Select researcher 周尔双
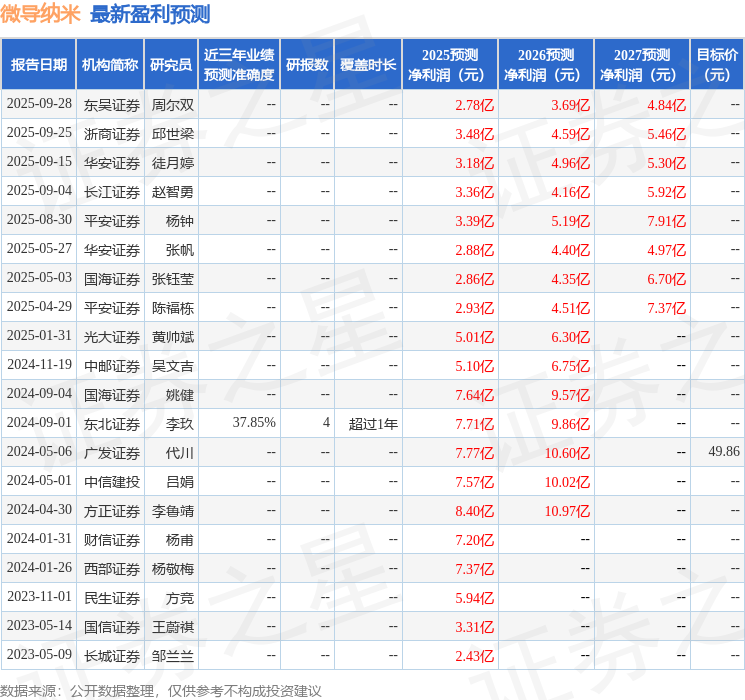 click(173, 105)
